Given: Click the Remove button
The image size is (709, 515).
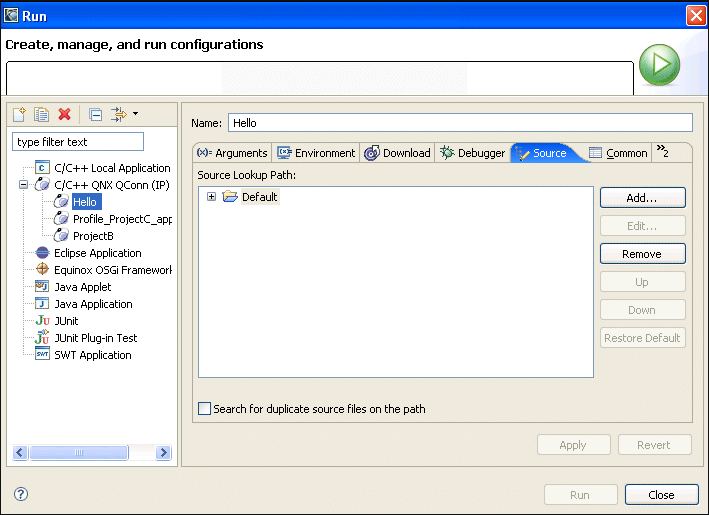Looking at the screenshot, I should click(x=642, y=254).
